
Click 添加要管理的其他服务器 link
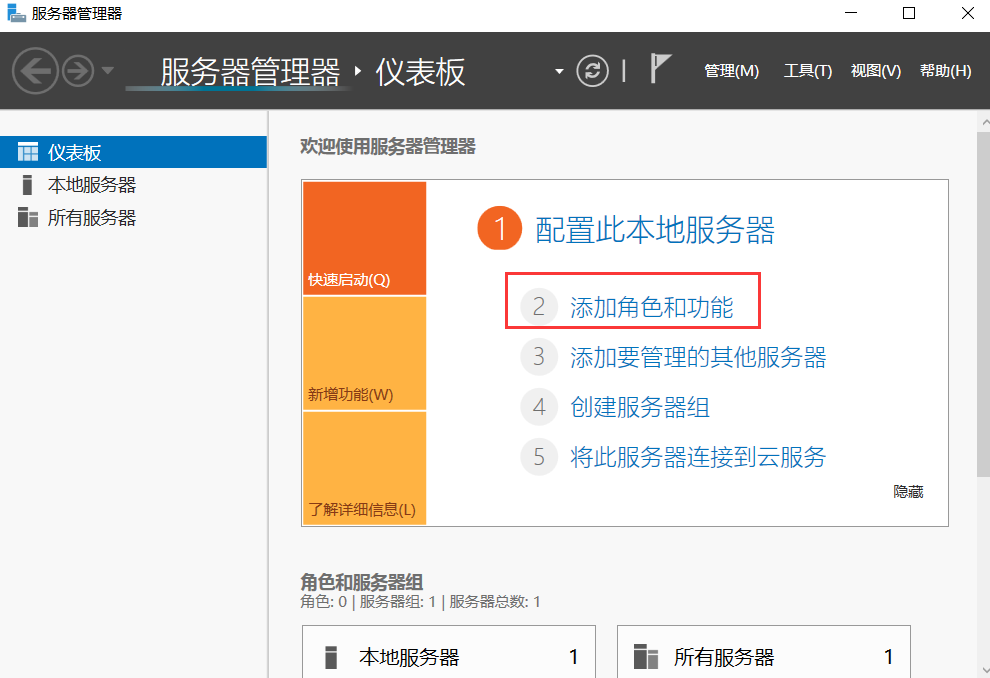tap(698, 357)
